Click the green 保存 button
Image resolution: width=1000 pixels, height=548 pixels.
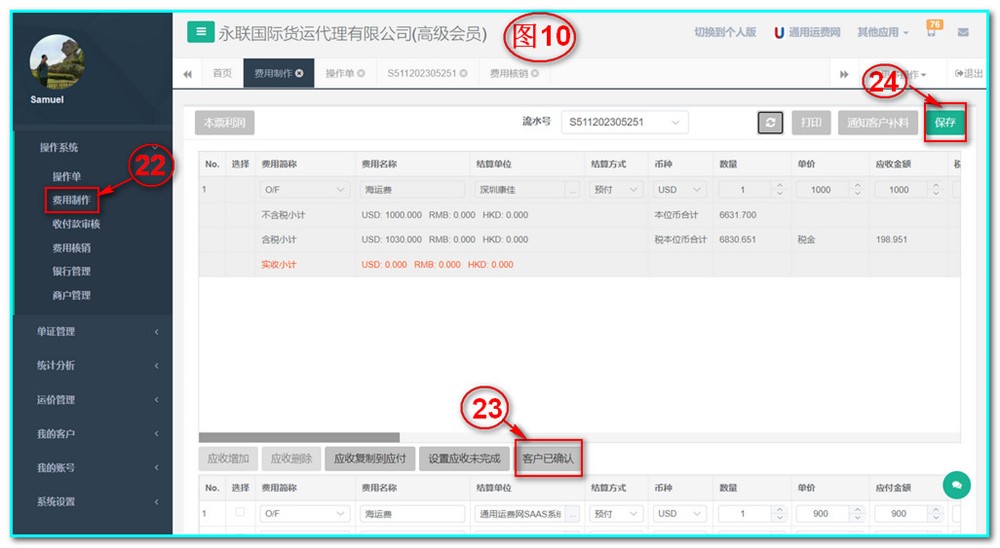[x=944, y=122]
